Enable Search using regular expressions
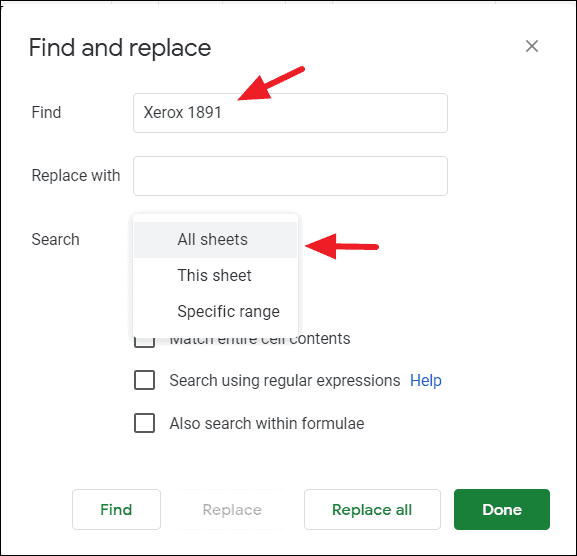The width and height of the screenshot is (577, 556). click(x=144, y=380)
